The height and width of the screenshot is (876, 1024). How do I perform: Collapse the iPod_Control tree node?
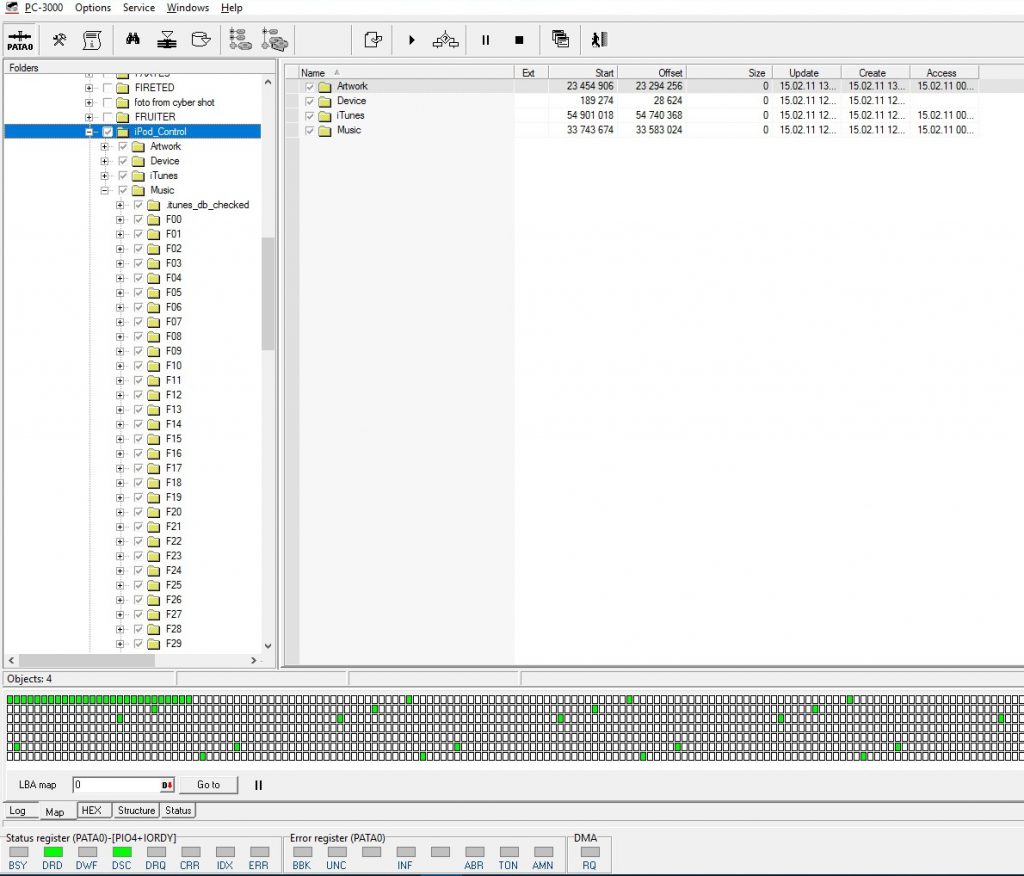[89, 132]
